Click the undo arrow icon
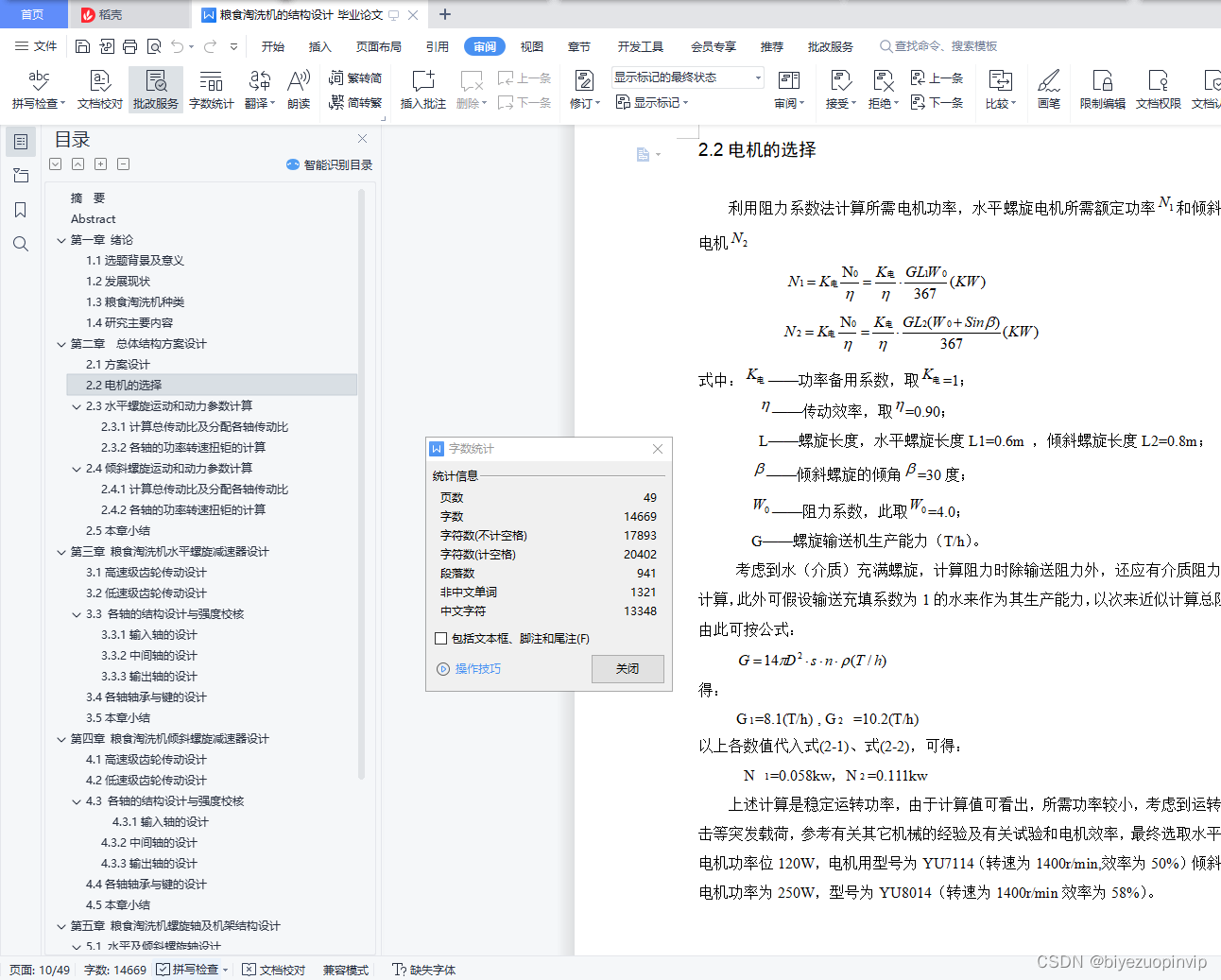This screenshot has width=1221, height=980. click(x=177, y=46)
